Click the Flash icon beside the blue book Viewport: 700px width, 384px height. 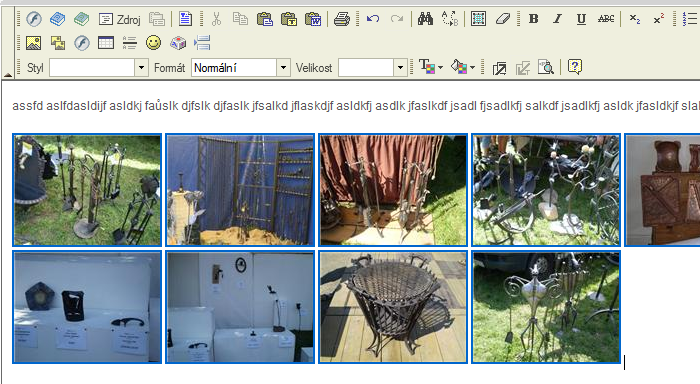(x=34, y=19)
